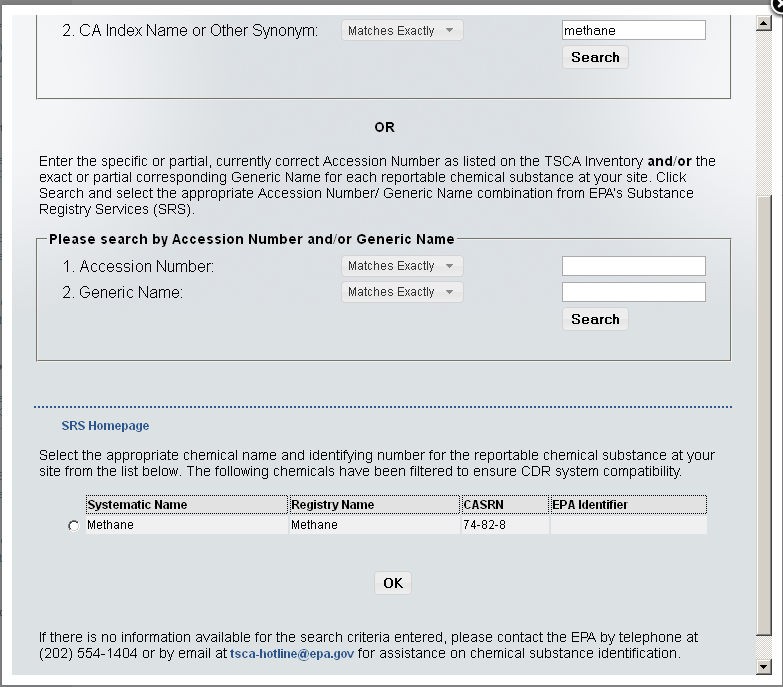Click into the Generic Name text field

pos(633,292)
